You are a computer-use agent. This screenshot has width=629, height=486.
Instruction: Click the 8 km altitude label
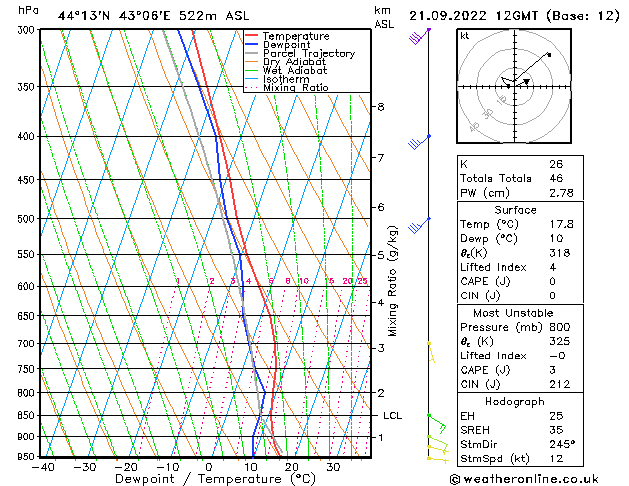381,107
